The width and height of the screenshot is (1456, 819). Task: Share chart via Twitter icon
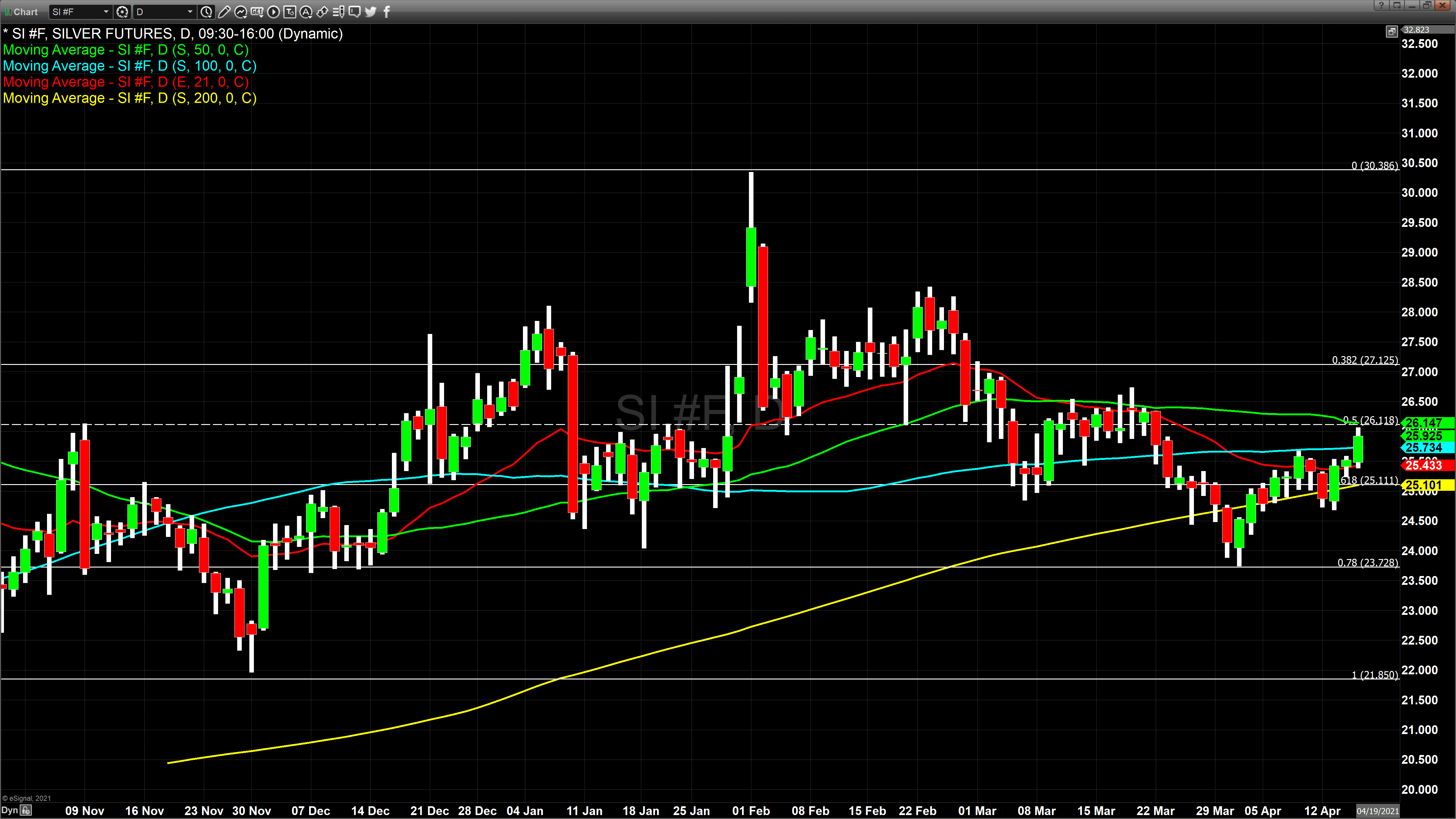371,11
